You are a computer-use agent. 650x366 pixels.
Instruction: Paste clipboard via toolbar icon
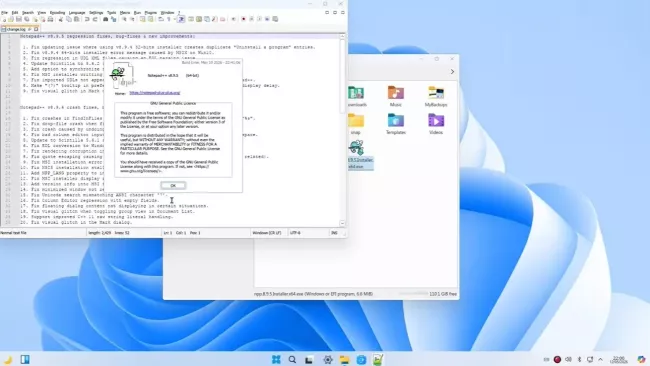point(76,19)
